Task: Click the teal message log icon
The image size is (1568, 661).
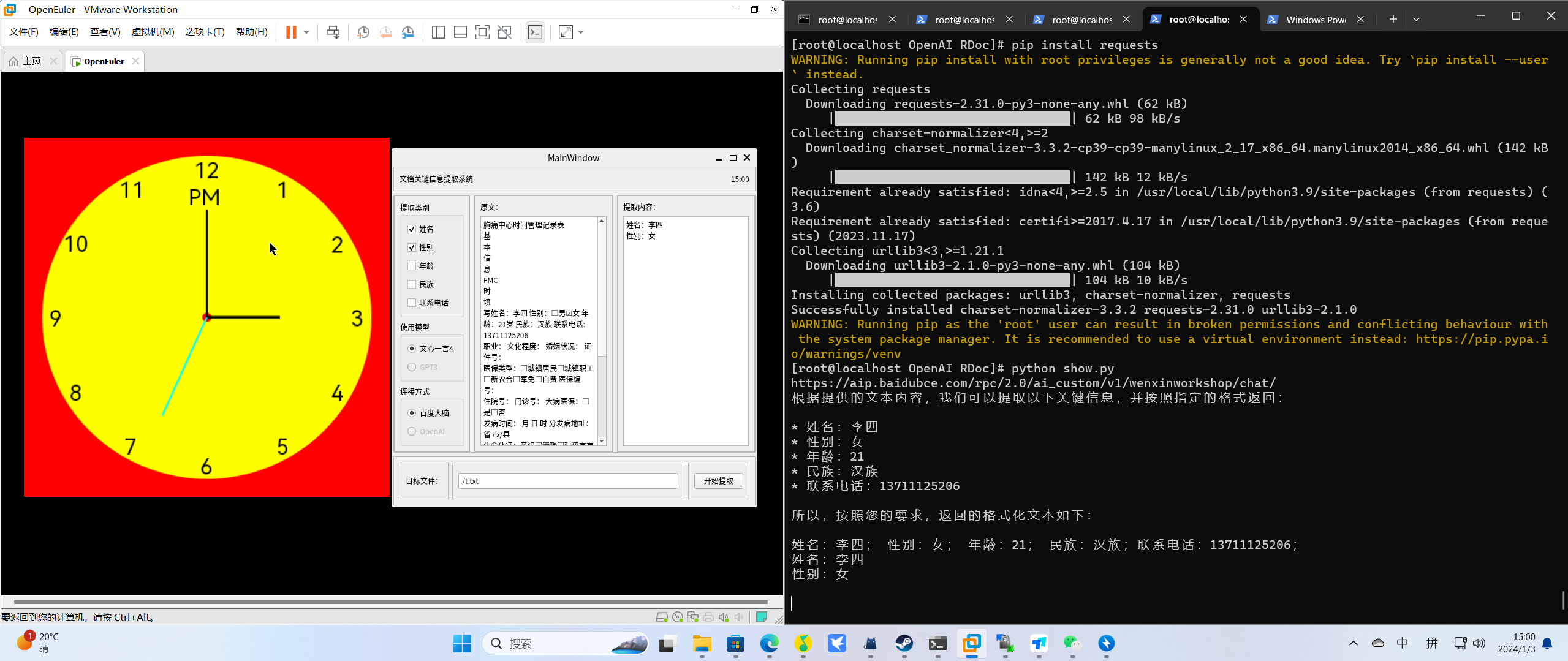Action: tap(762, 617)
